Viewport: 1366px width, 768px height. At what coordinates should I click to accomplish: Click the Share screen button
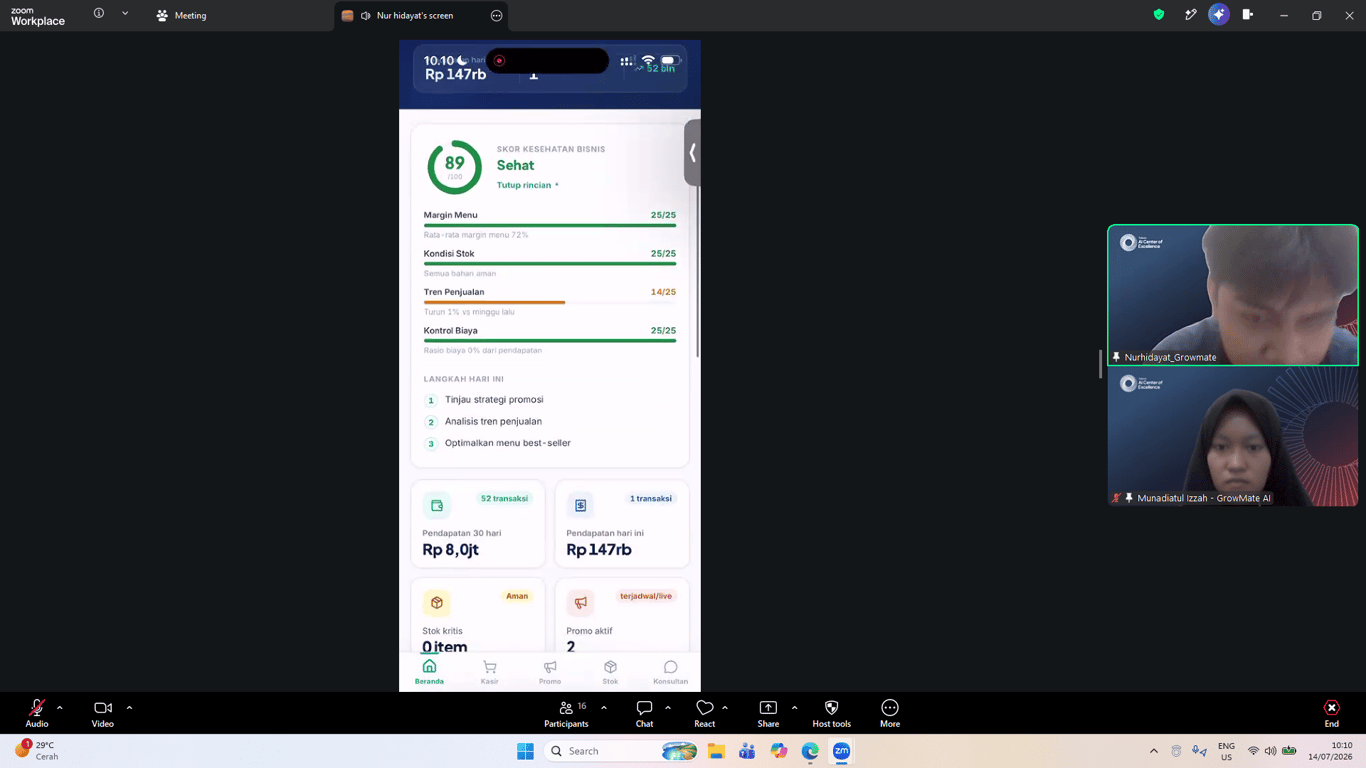(768, 713)
